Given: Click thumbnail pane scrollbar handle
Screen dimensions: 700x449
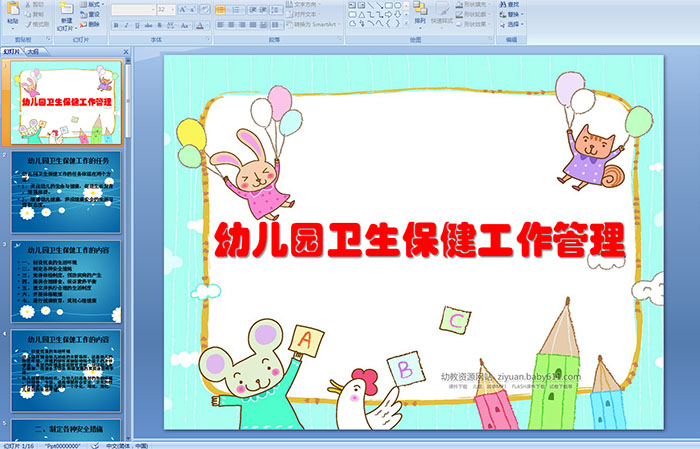Looking at the screenshot, I should [x=129, y=101].
